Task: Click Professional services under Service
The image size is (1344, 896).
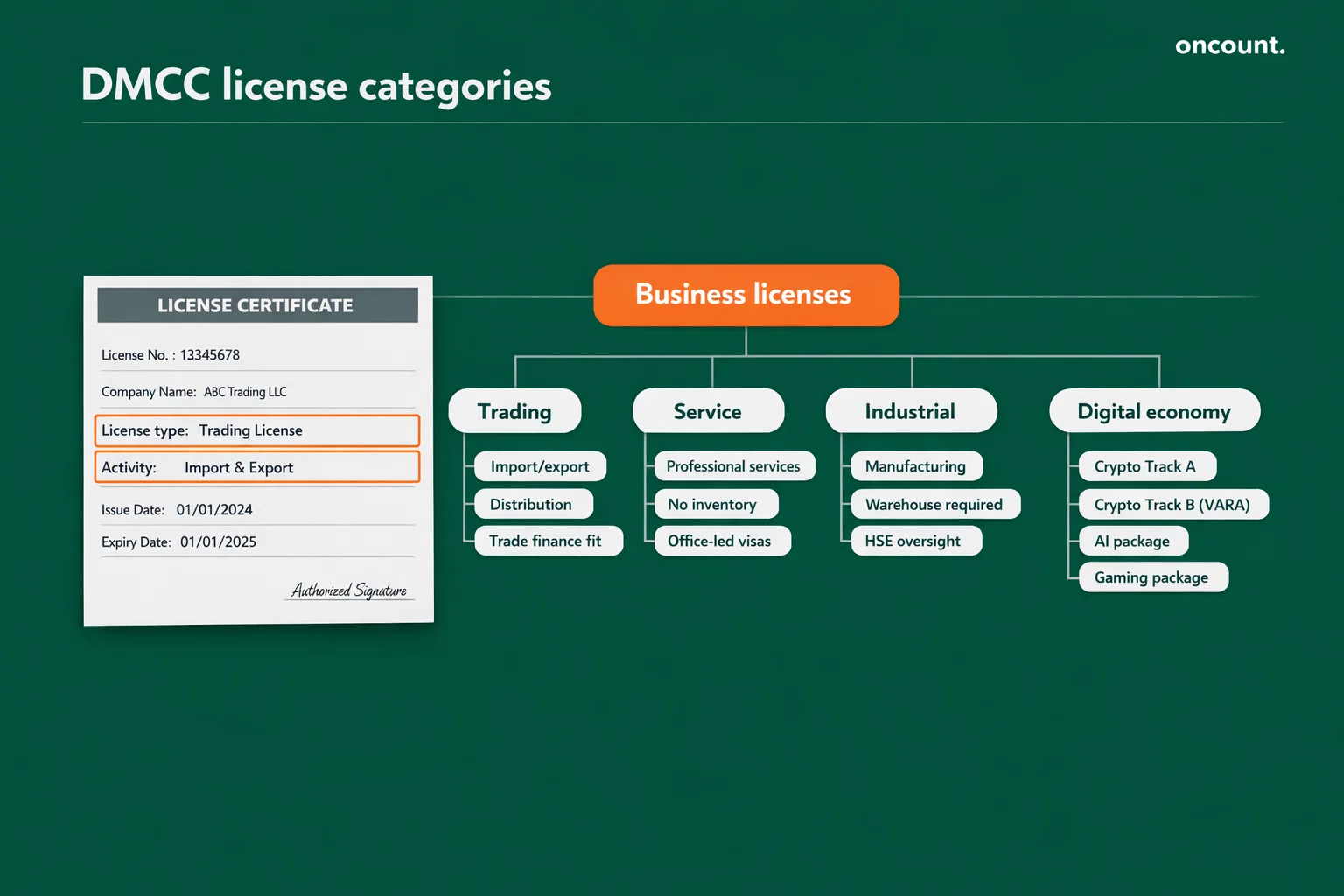Action: [x=733, y=466]
